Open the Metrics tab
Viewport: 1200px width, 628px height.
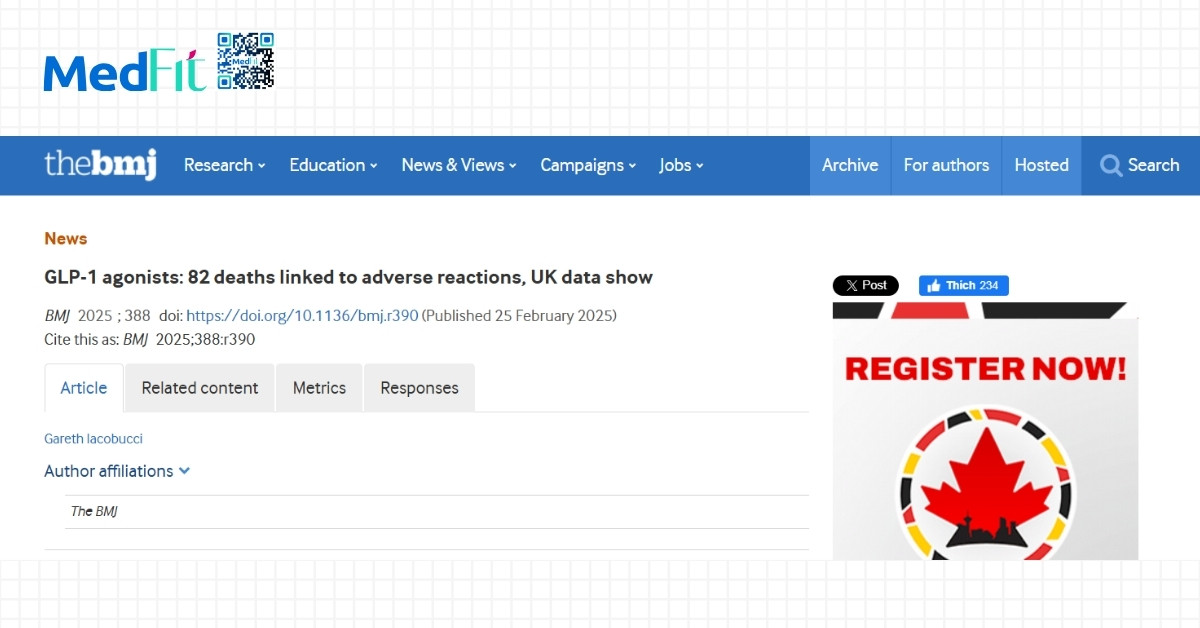pos(319,388)
